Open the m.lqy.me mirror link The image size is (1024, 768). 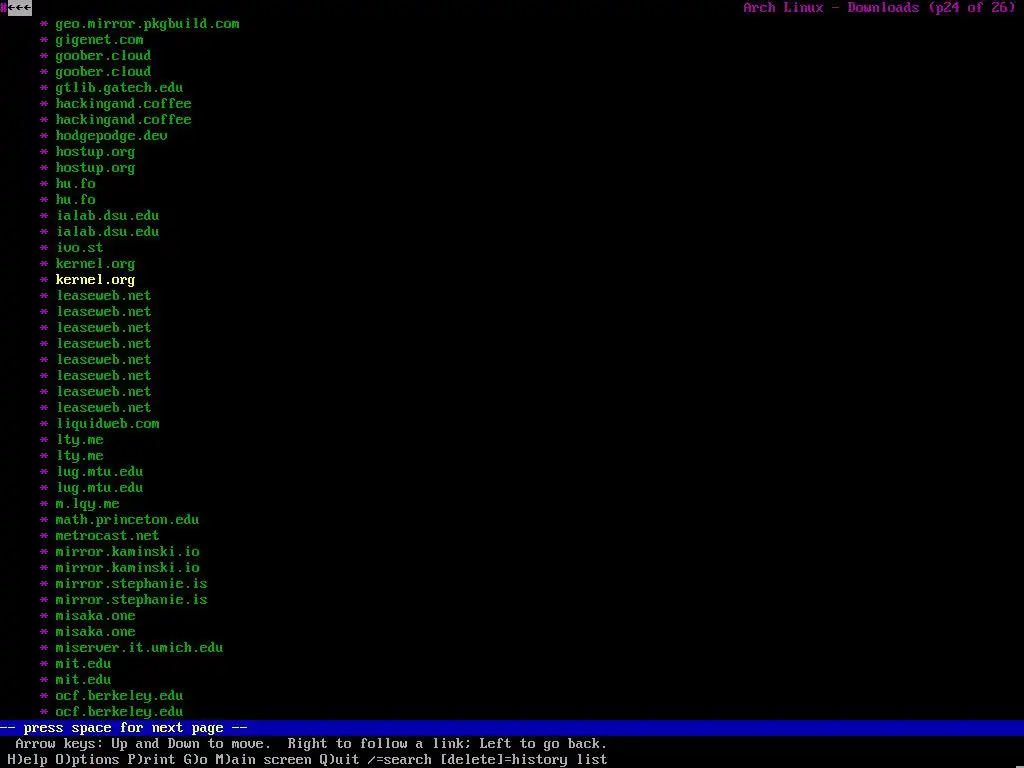[x=87, y=504]
